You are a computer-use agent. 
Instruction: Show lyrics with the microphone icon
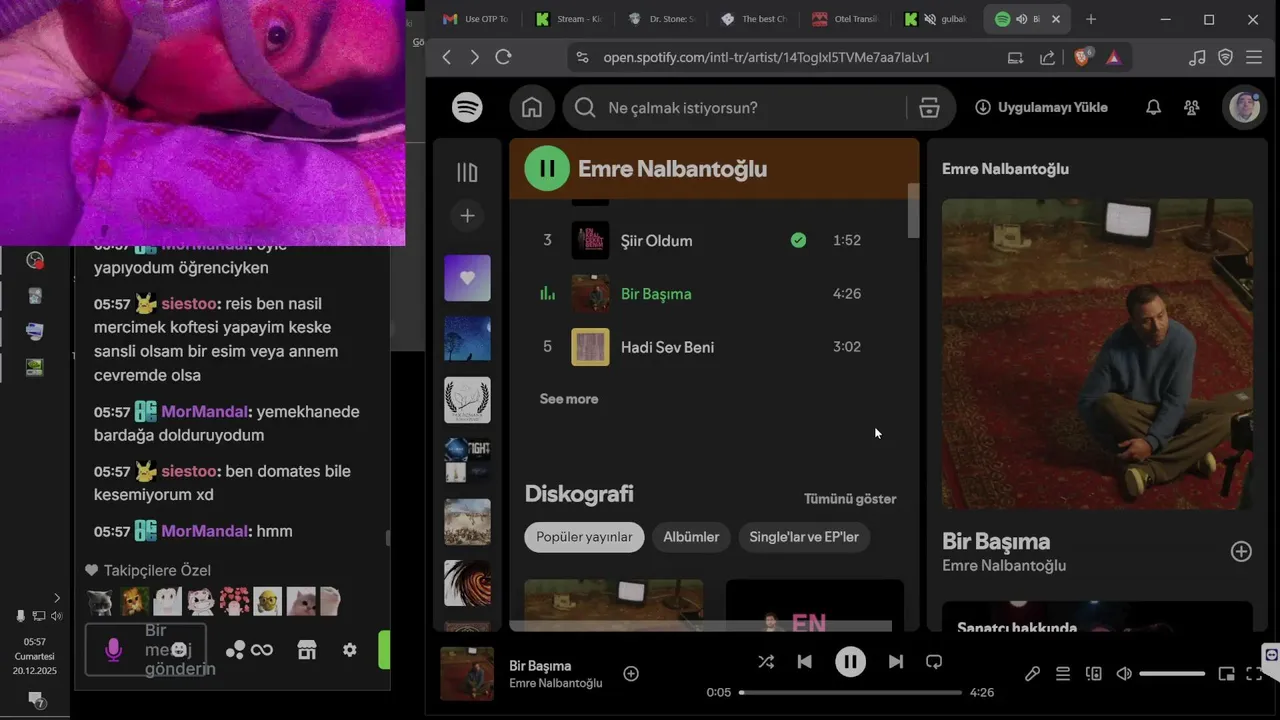click(x=1033, y=674)
